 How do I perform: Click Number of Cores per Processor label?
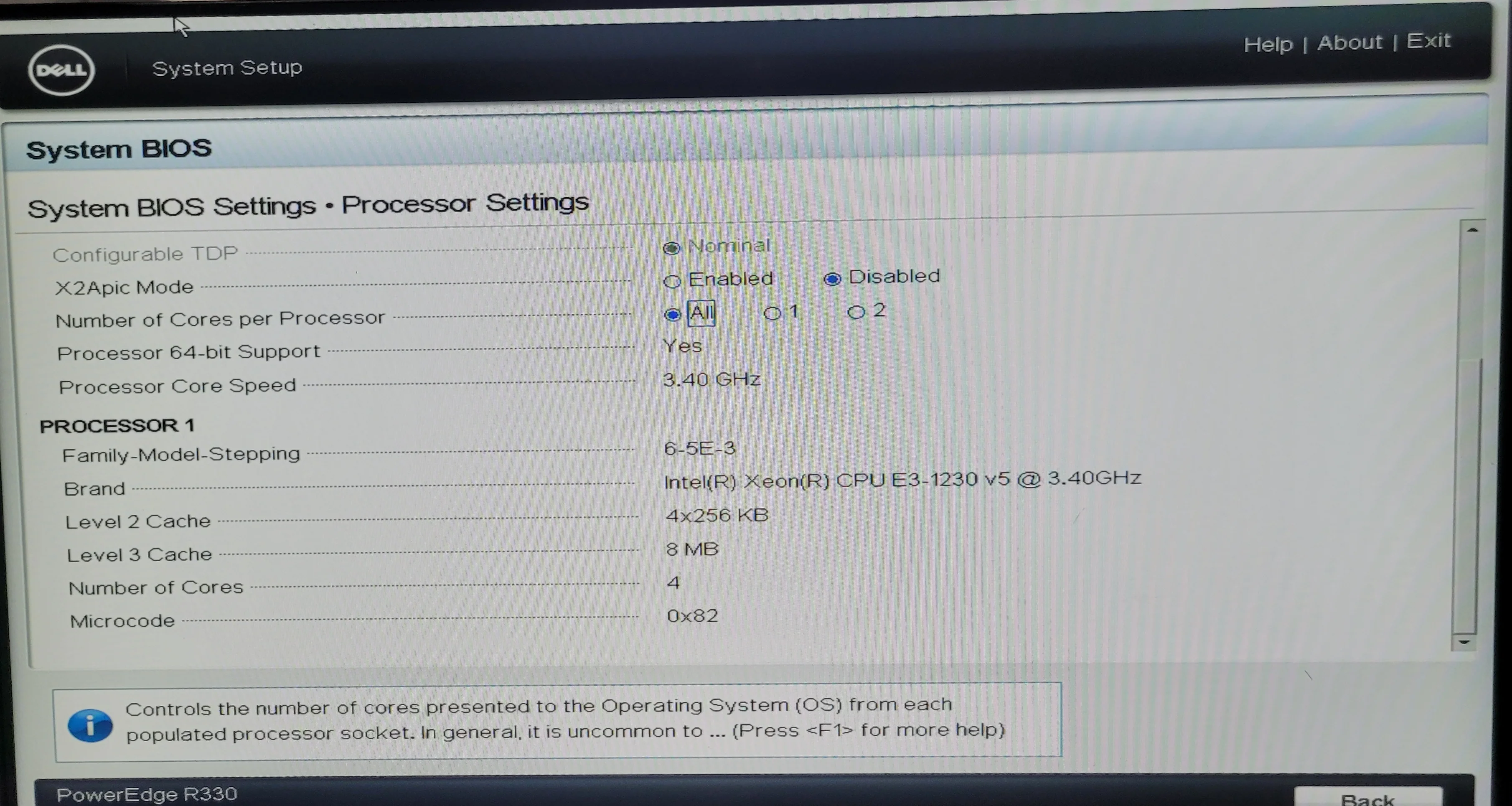point(220,319)
